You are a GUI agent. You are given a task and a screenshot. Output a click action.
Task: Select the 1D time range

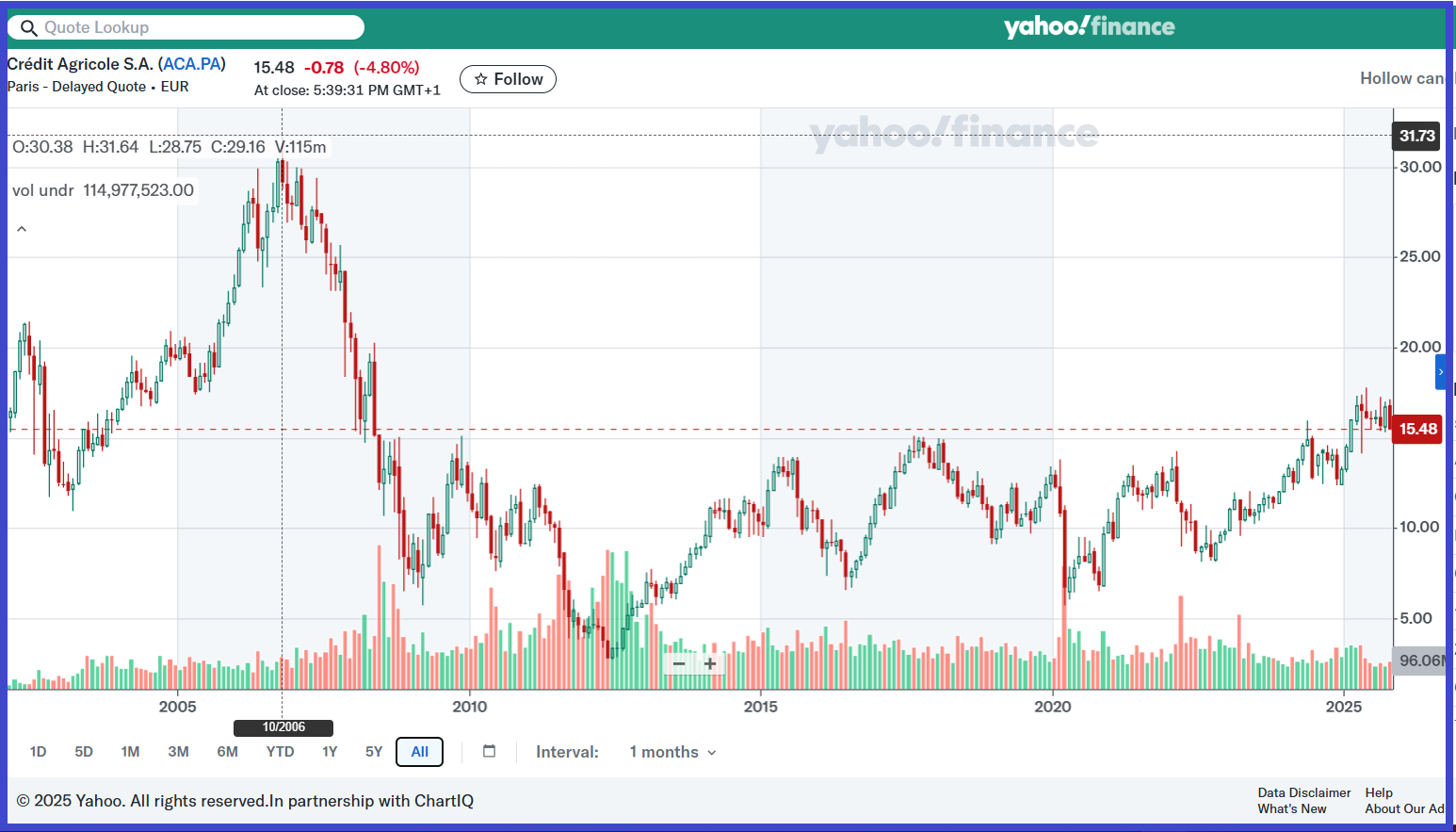tap(38, 752)
